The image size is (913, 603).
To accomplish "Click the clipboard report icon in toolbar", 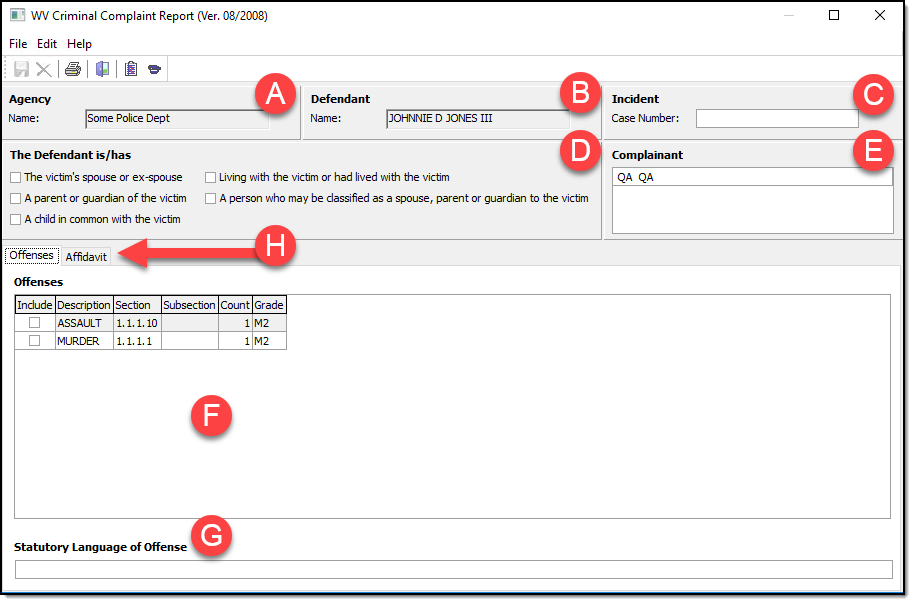I will pos(131,69).
